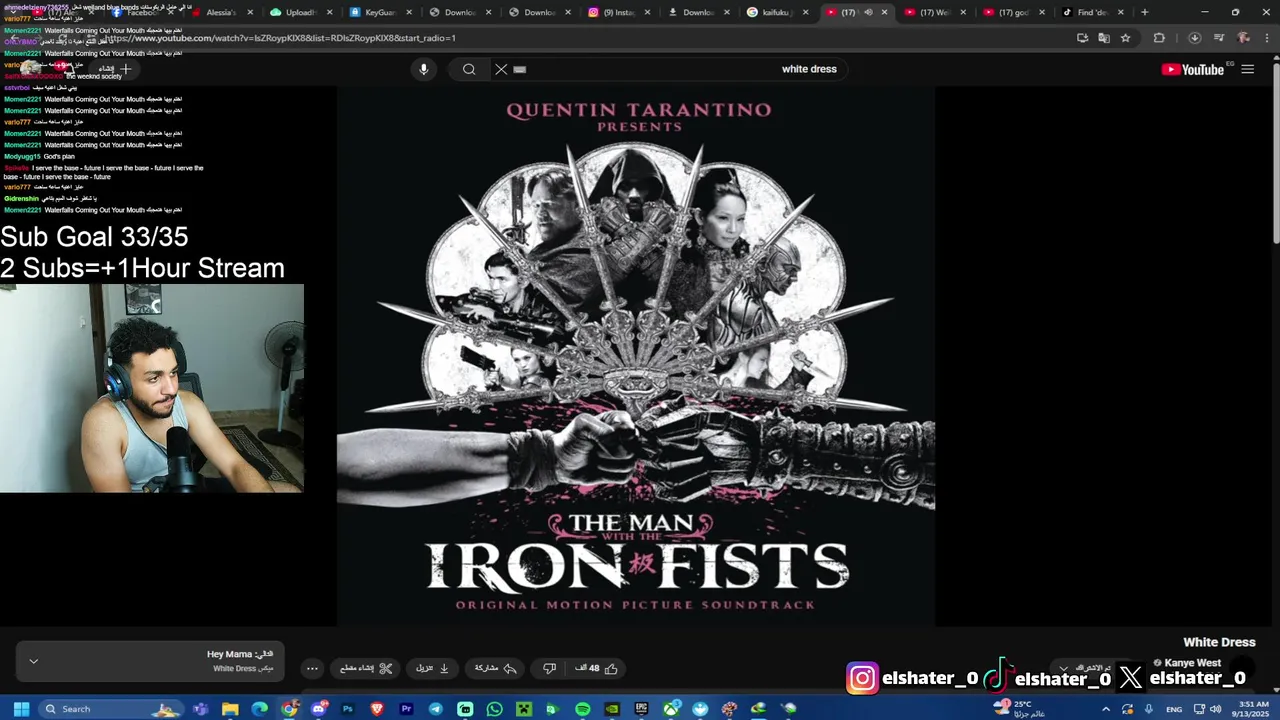Open Minecraft from the taskbar

[524, 709]
